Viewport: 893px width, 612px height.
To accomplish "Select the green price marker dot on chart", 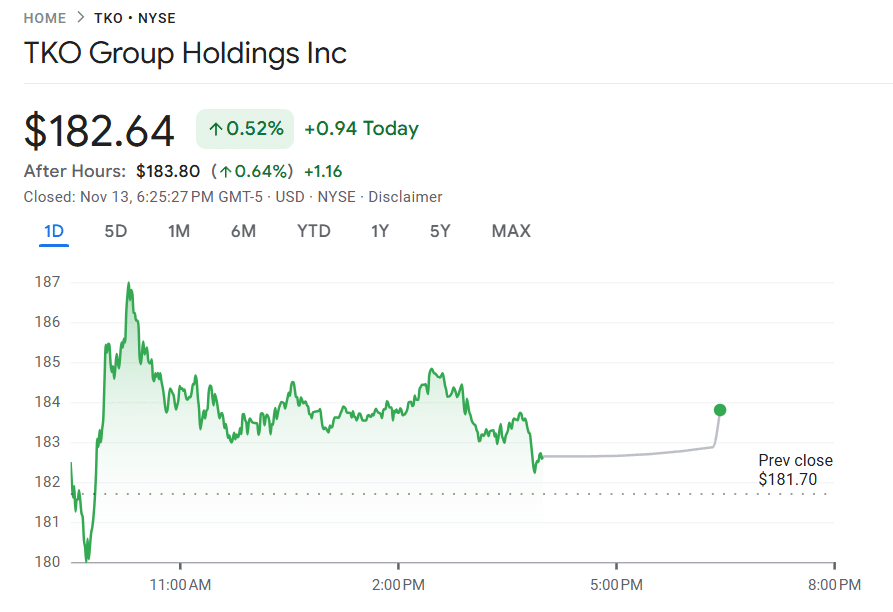I will (719, 409).
